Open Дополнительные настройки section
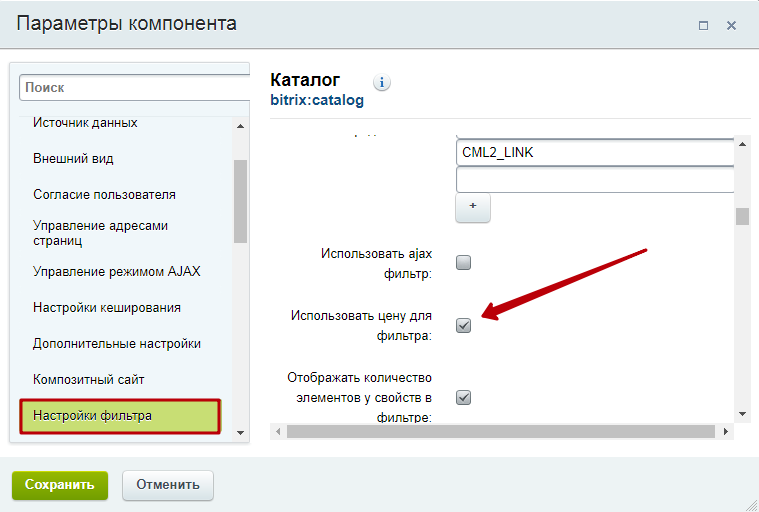Screen dimensions: 759x512 coord(117,344)
